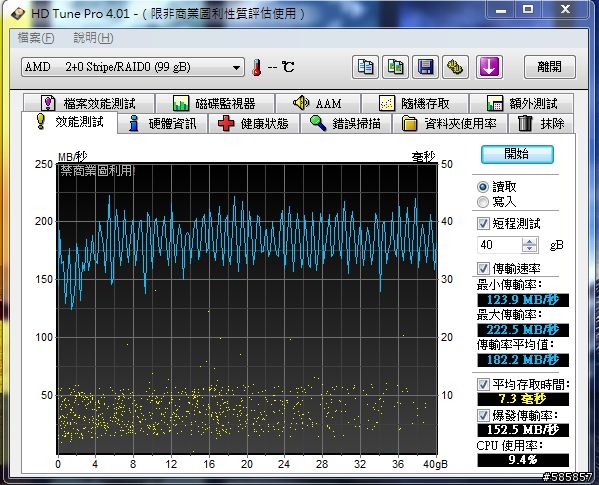Click the minimum transfer rate value 123.9 MB/秒
599x485 pixels.
(x=523, y=300)
